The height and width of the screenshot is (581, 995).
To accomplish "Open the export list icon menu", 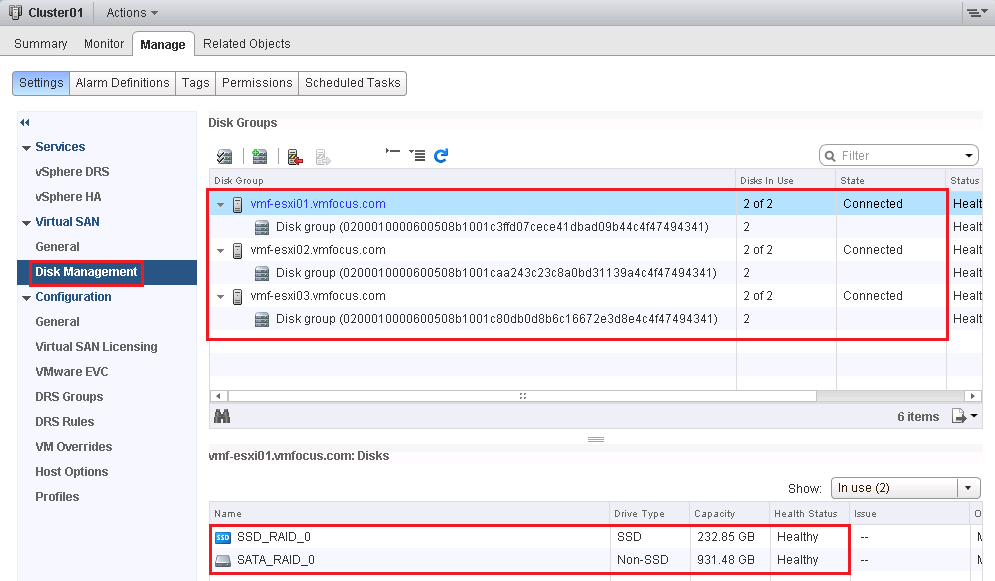I will pyautogui.click(x=964, y=416).
